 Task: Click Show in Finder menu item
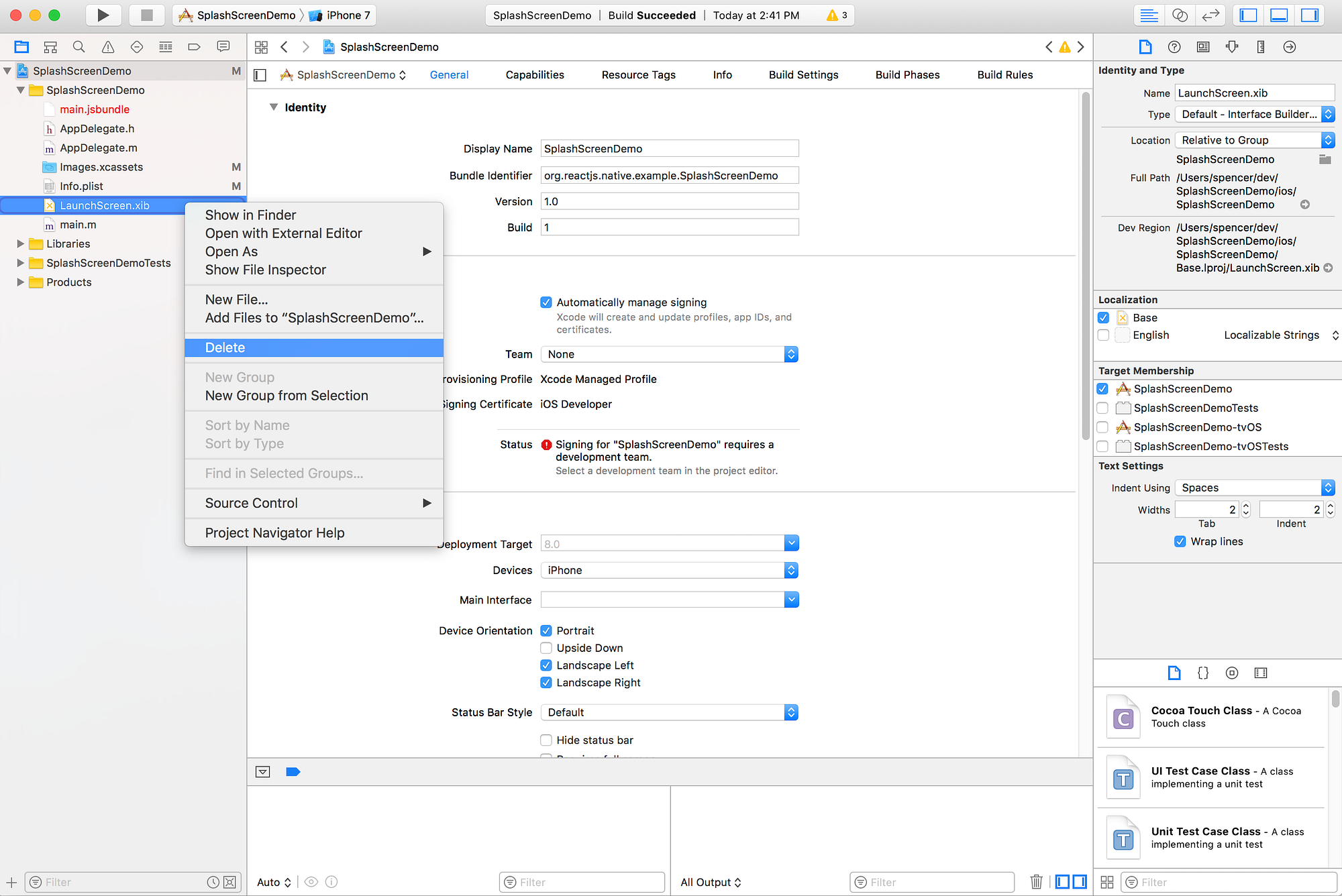(250, 215)
